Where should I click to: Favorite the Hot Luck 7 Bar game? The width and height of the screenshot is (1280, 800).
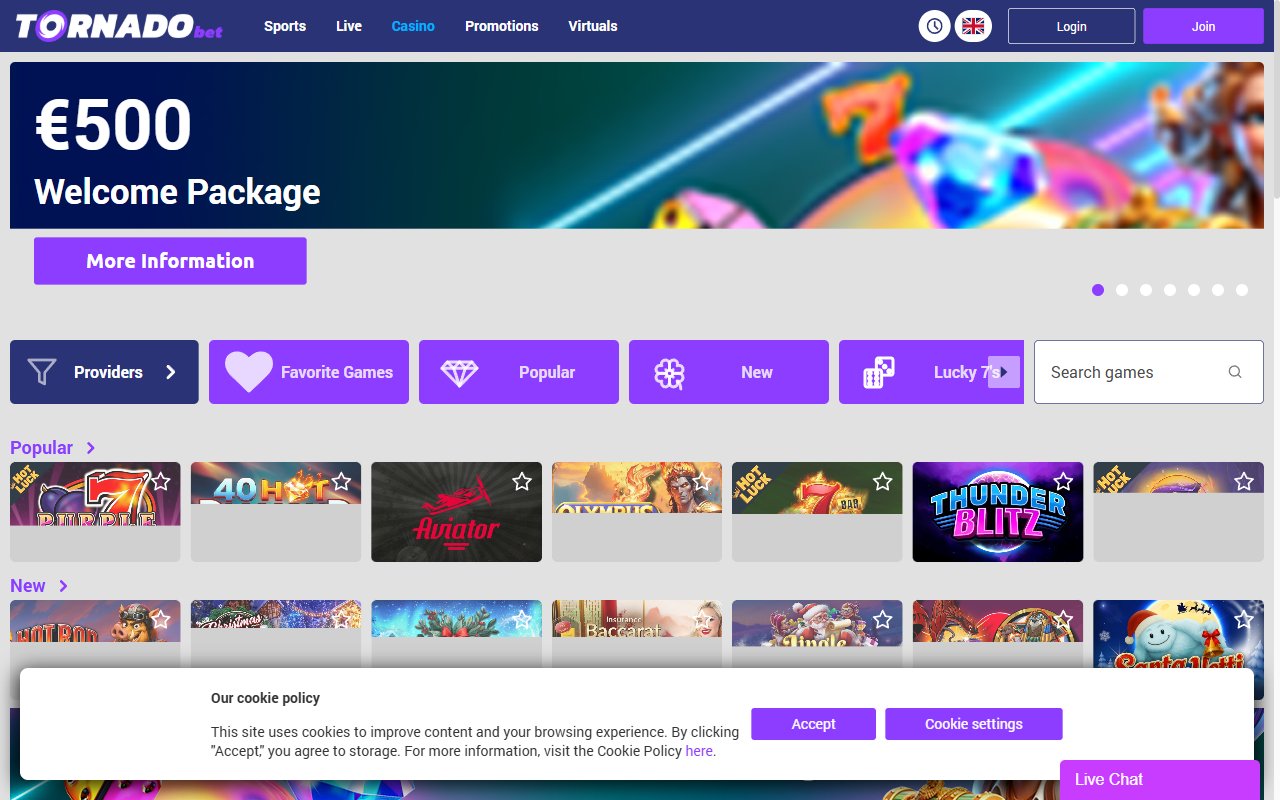coord(883,482)
